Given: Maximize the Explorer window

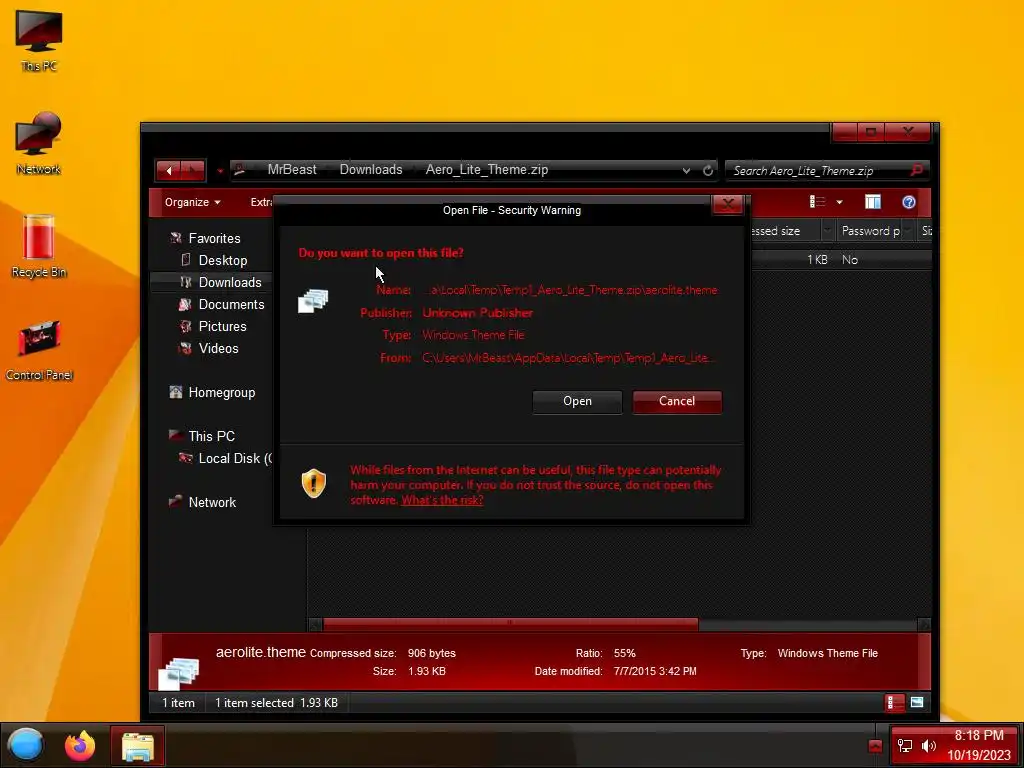Looking at the screenshot, I should (x=871, y=133).
